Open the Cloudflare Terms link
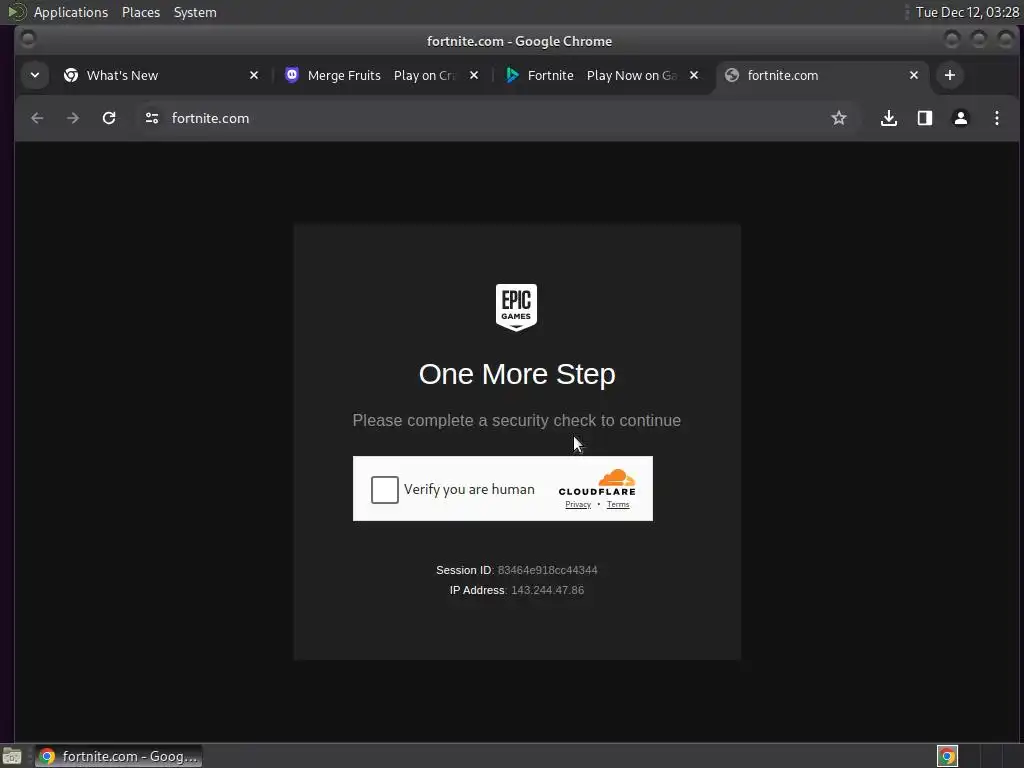This screenshot has height=768, width=1024. click(x=618, y=504)
